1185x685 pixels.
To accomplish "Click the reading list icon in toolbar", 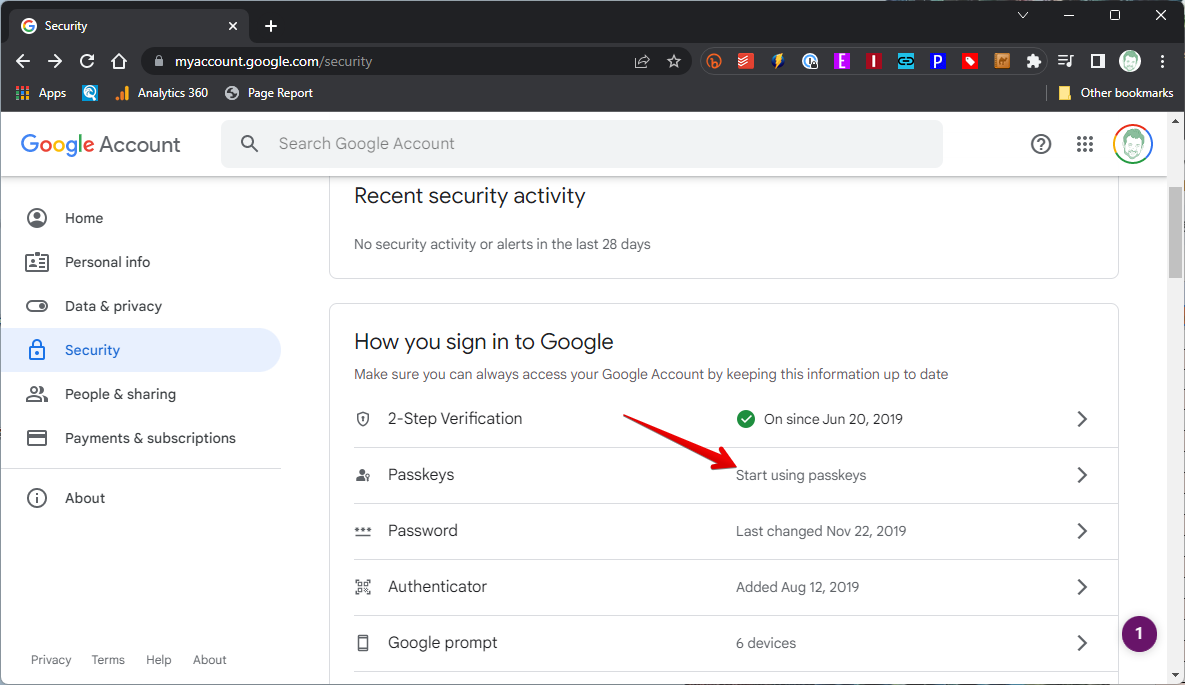I will [x=1065, y=61].
